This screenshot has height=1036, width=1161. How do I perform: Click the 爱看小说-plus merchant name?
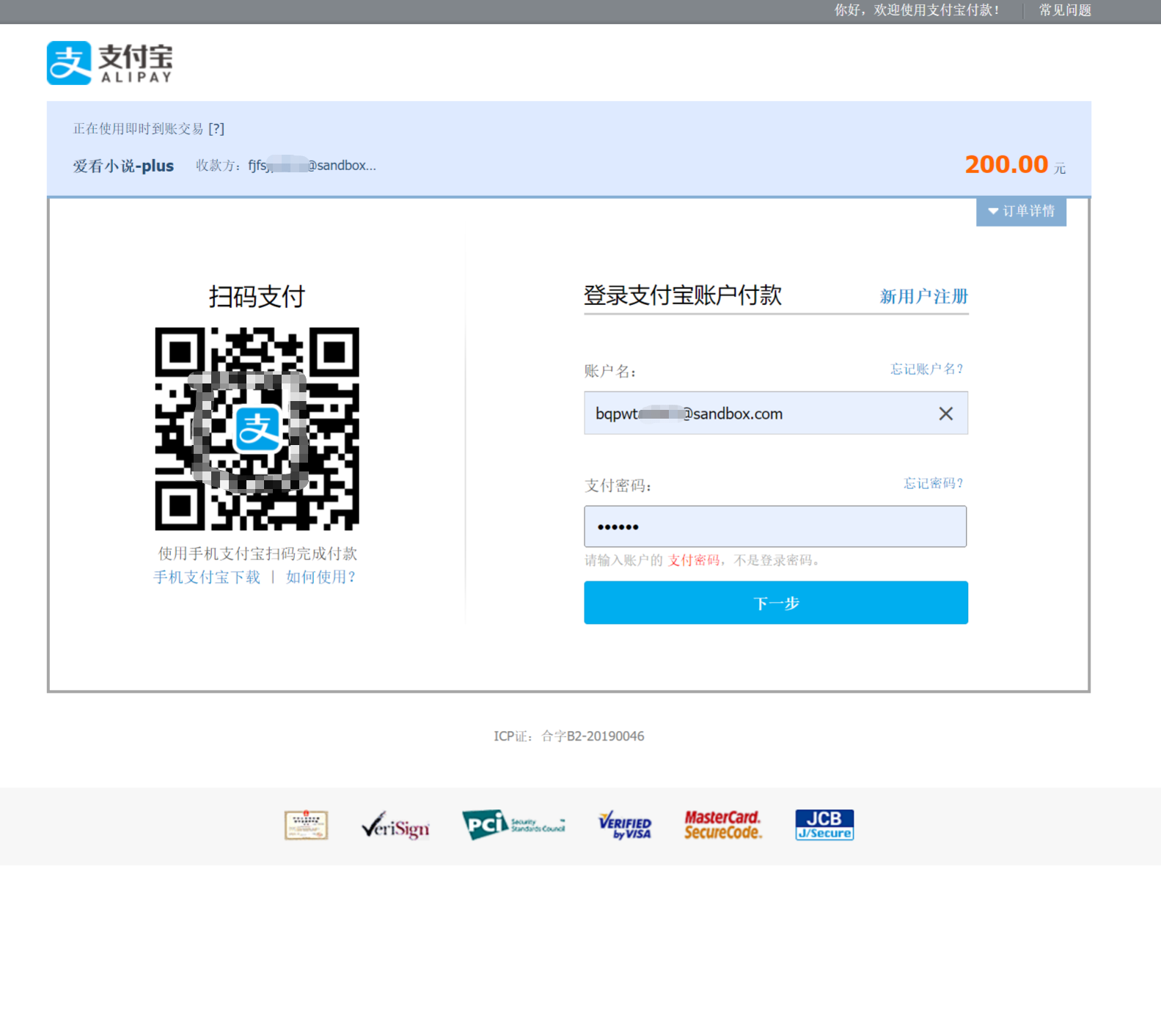pyautogui.click(x=123, y=166)
